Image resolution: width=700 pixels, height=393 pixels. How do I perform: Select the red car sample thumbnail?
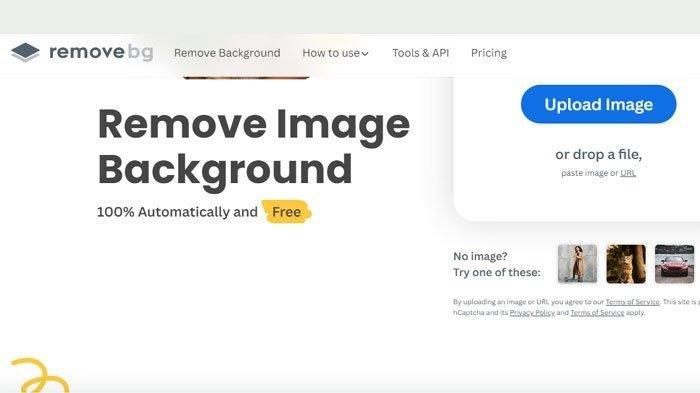click(x=675, y=264)
